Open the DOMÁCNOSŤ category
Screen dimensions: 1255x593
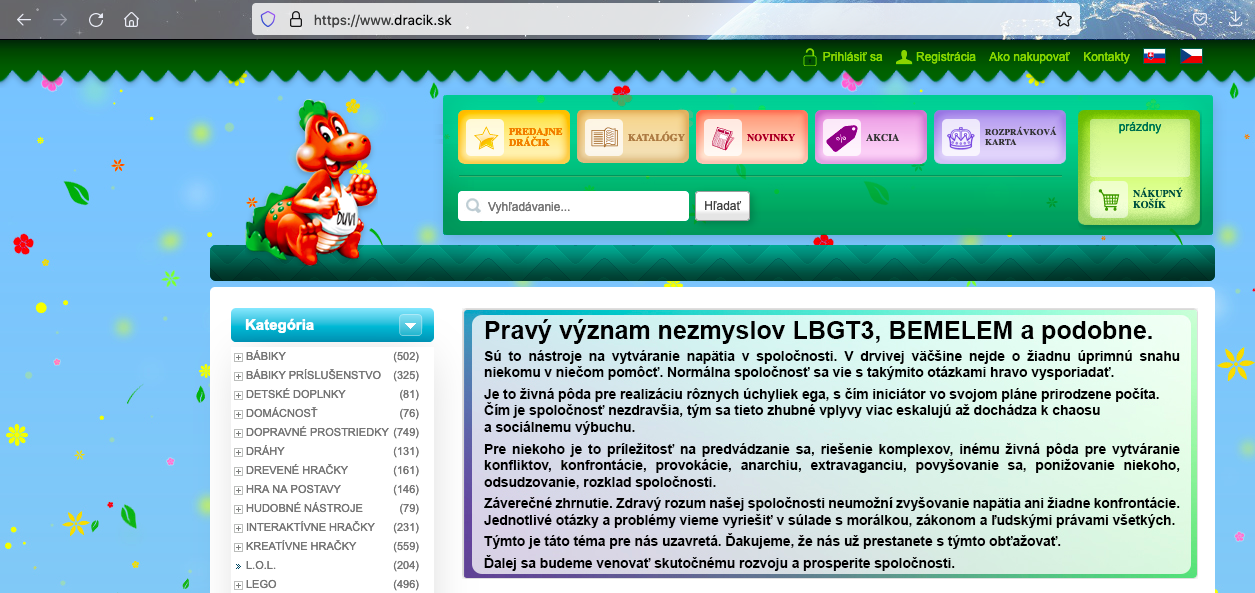pos(282,413)
